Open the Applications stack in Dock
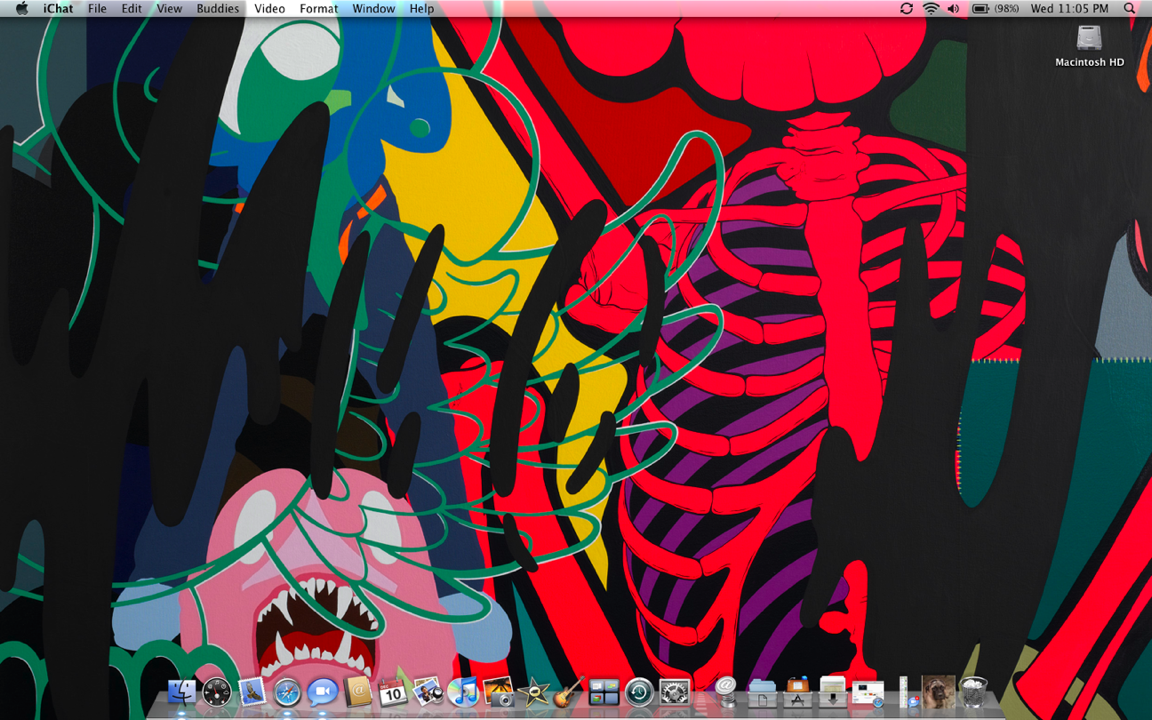Image resolution: width=1152 pixels, height=720 pixels. [x=797, y=692]
